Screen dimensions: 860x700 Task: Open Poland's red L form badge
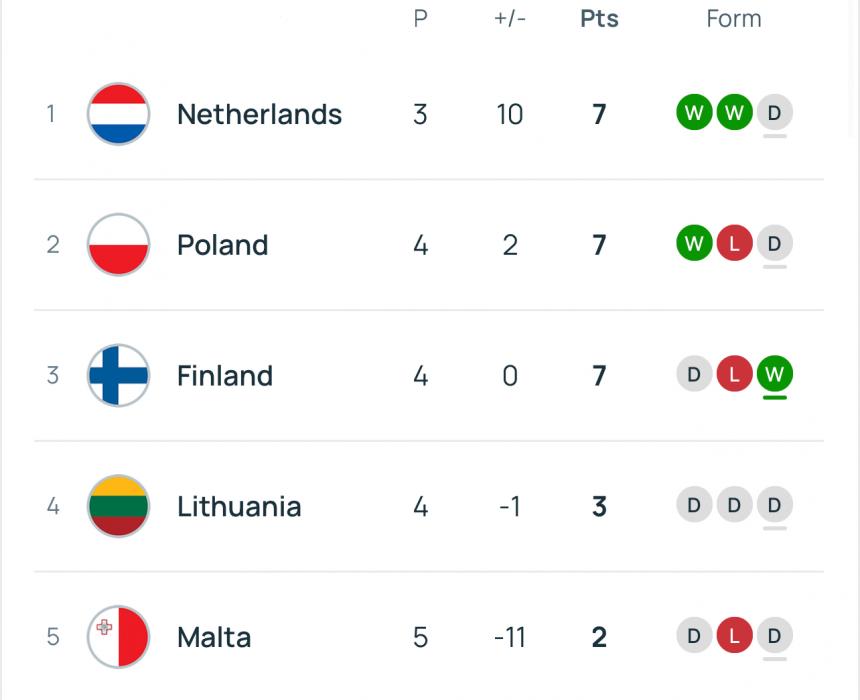coord(734,243)
